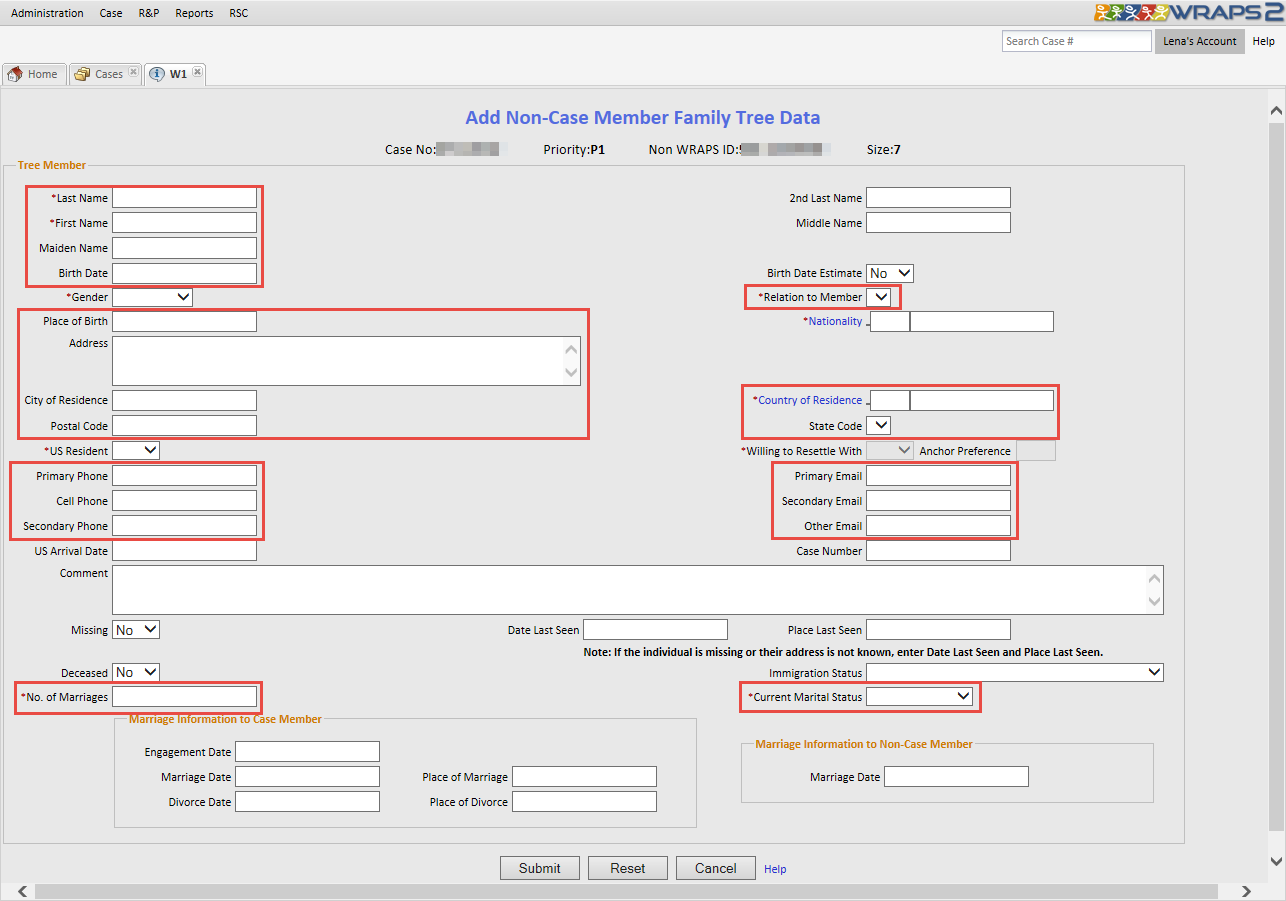Cancel adding the tree member
1286x901 pixels.
click(716, 868)
